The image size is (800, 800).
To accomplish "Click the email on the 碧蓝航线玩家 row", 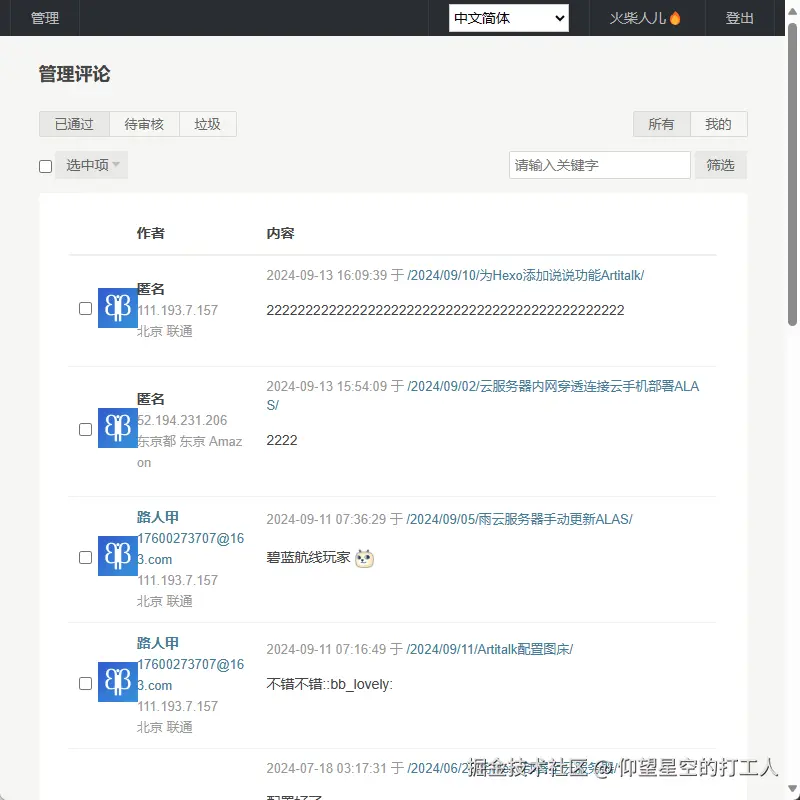I will pos(190,549).
